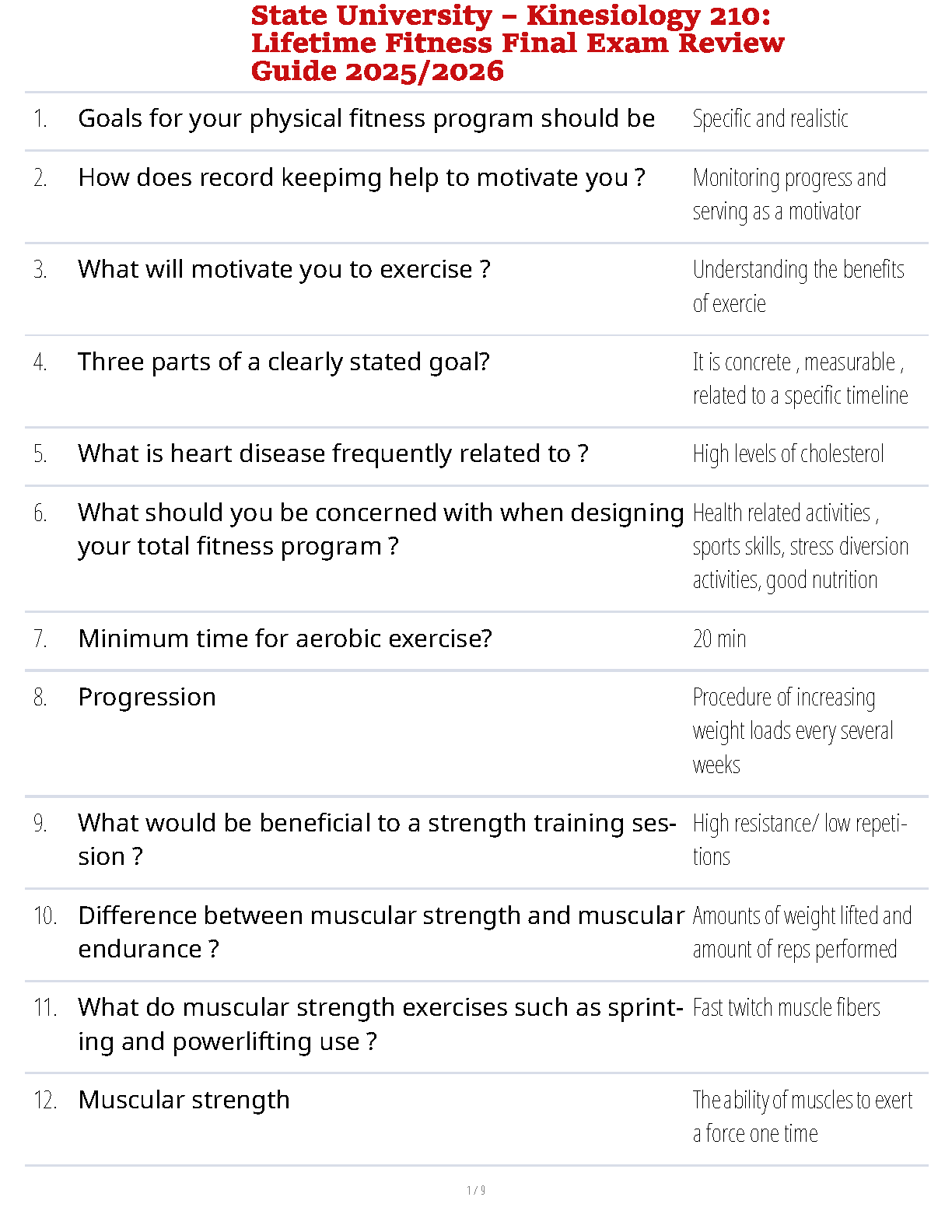The height and width of the screenshot is (1232, 952).
Task: Click the 'High levels of cholesterol' answer
Action: click(788, 453)
